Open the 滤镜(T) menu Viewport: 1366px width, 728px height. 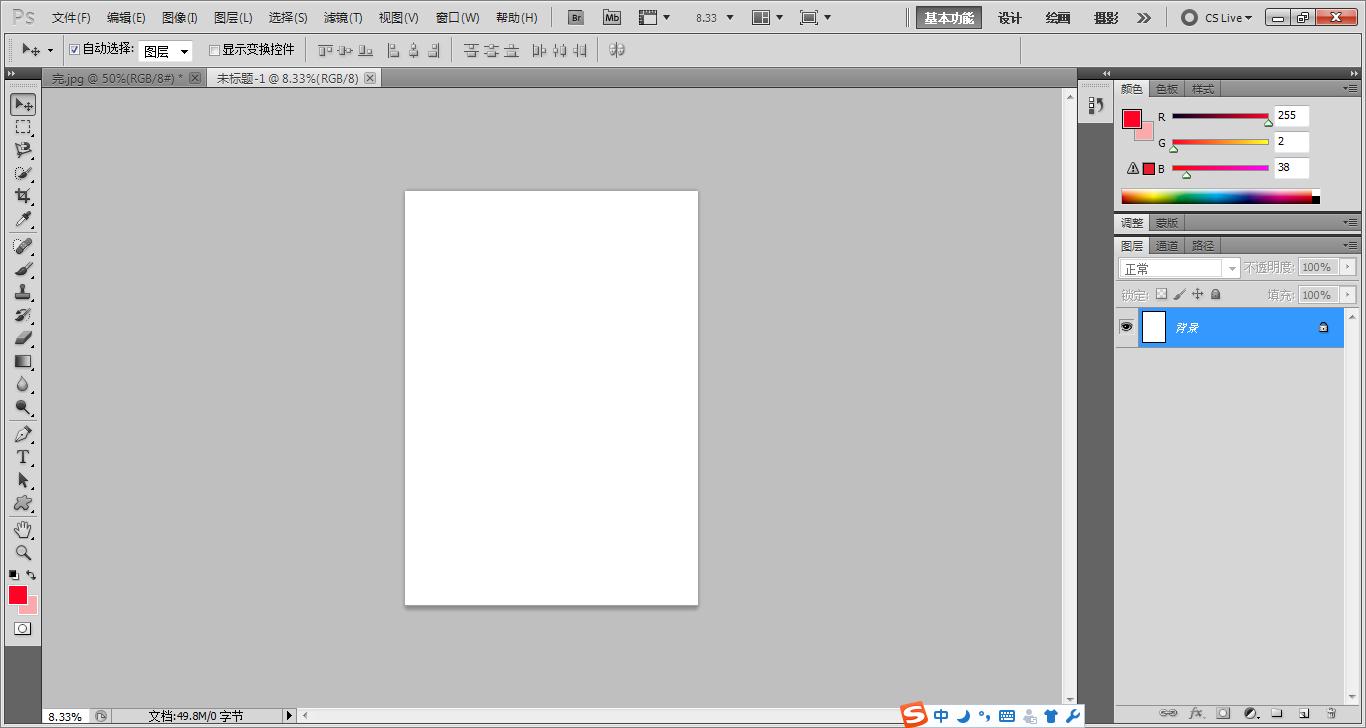coord(343,18)
